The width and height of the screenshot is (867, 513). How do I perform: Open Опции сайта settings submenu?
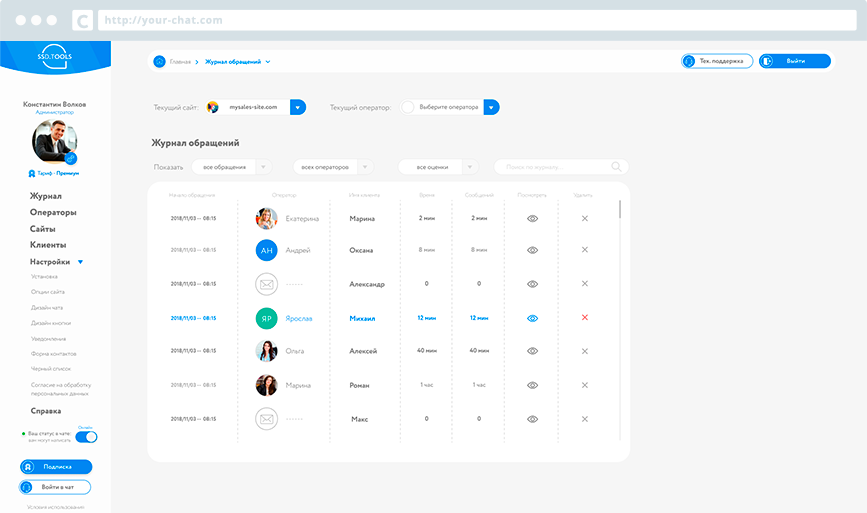48,292
